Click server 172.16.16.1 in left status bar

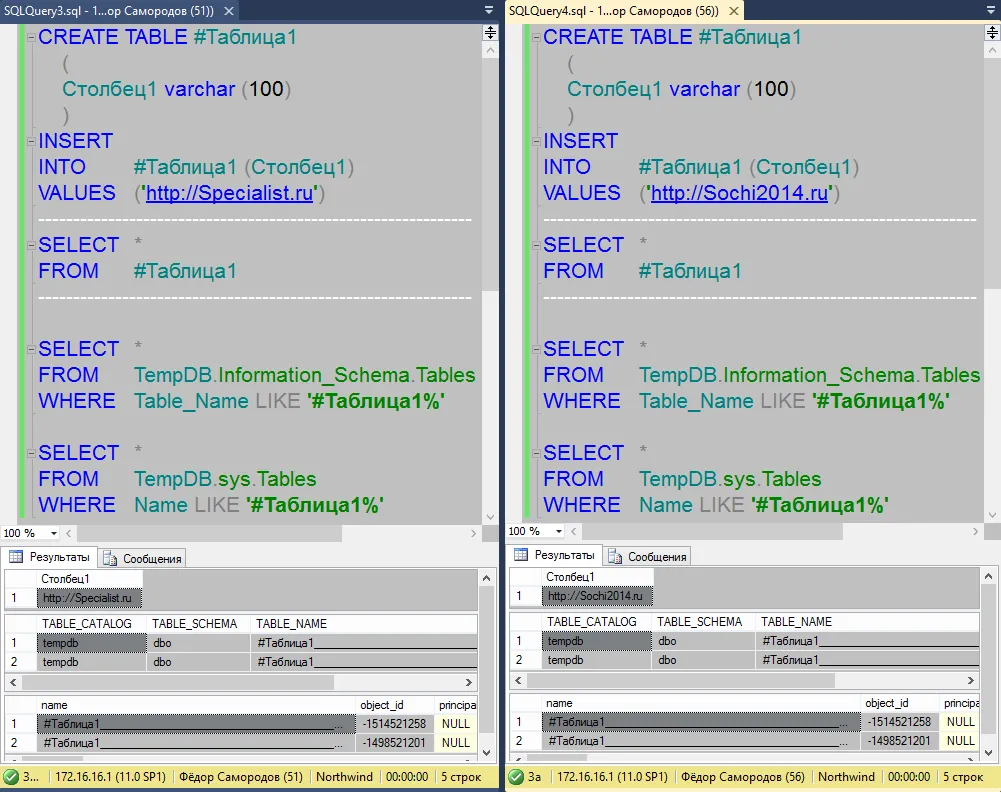[110, 777]
